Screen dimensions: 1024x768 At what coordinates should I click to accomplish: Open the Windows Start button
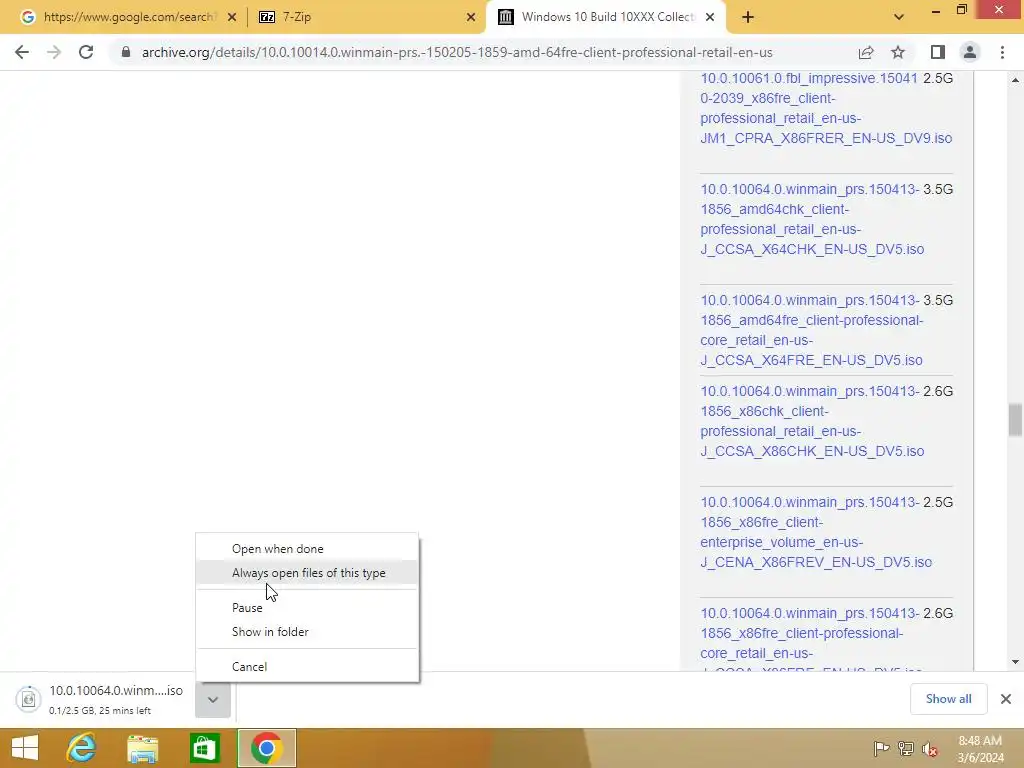(25, 748)
